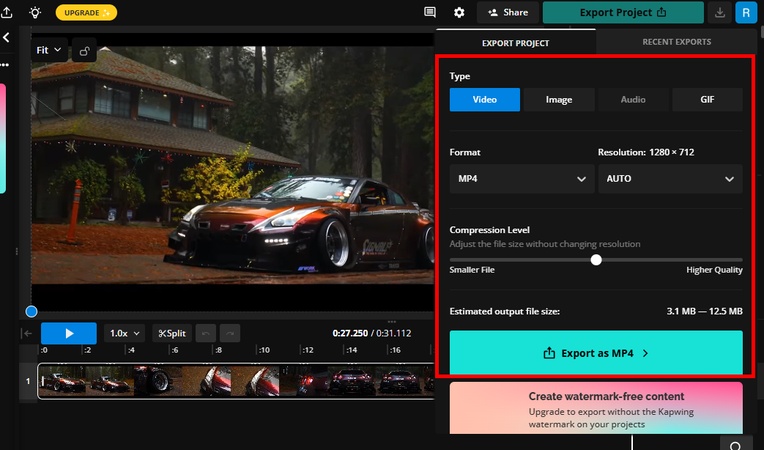Open the AUTO resolution dropdown
Screen dimensions: 764x450
[x=670, y=179]
